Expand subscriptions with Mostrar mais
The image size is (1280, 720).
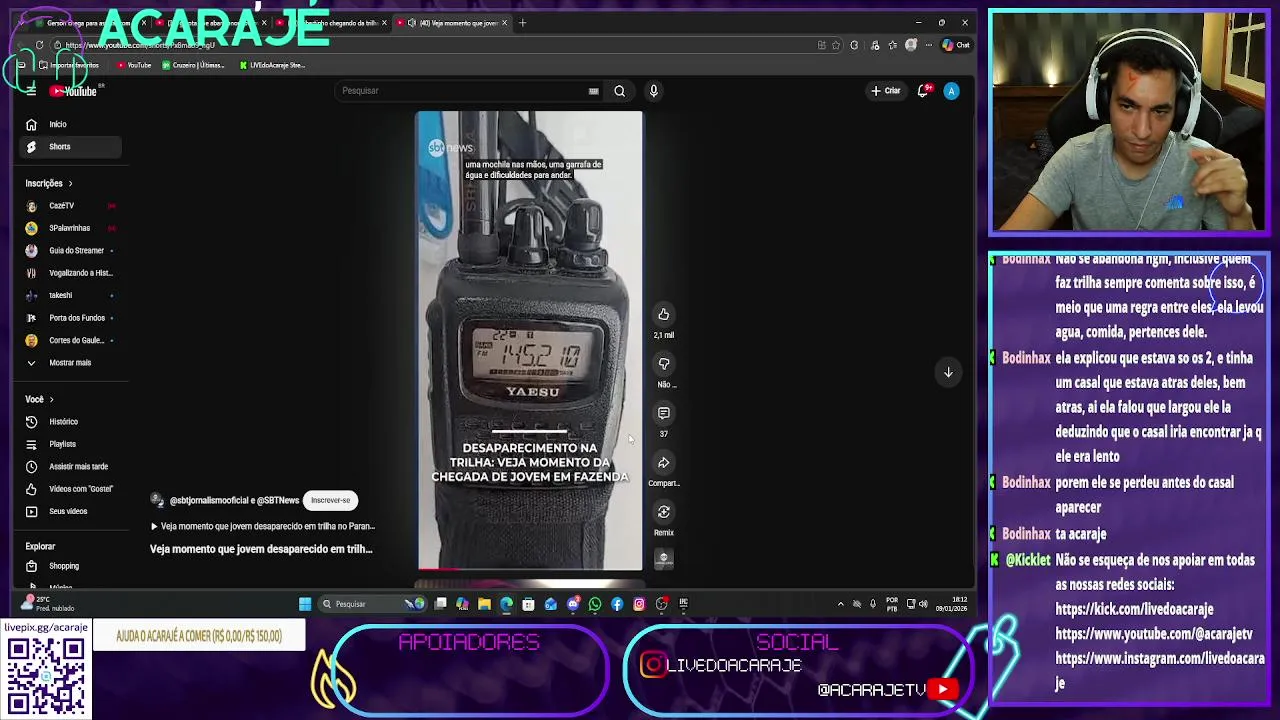(70, 363)
